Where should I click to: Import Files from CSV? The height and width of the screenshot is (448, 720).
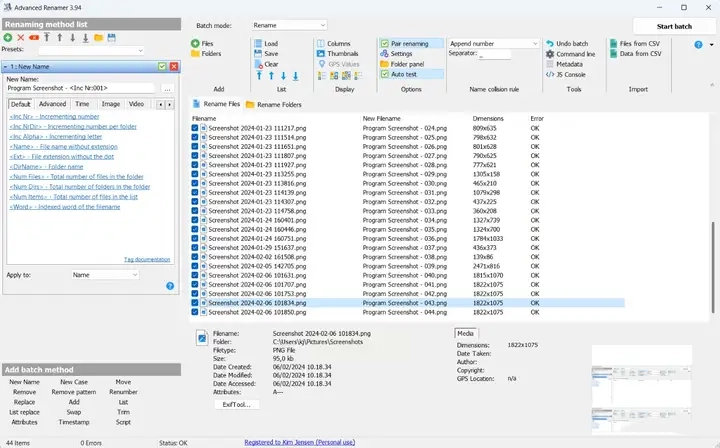pos(635,43)
